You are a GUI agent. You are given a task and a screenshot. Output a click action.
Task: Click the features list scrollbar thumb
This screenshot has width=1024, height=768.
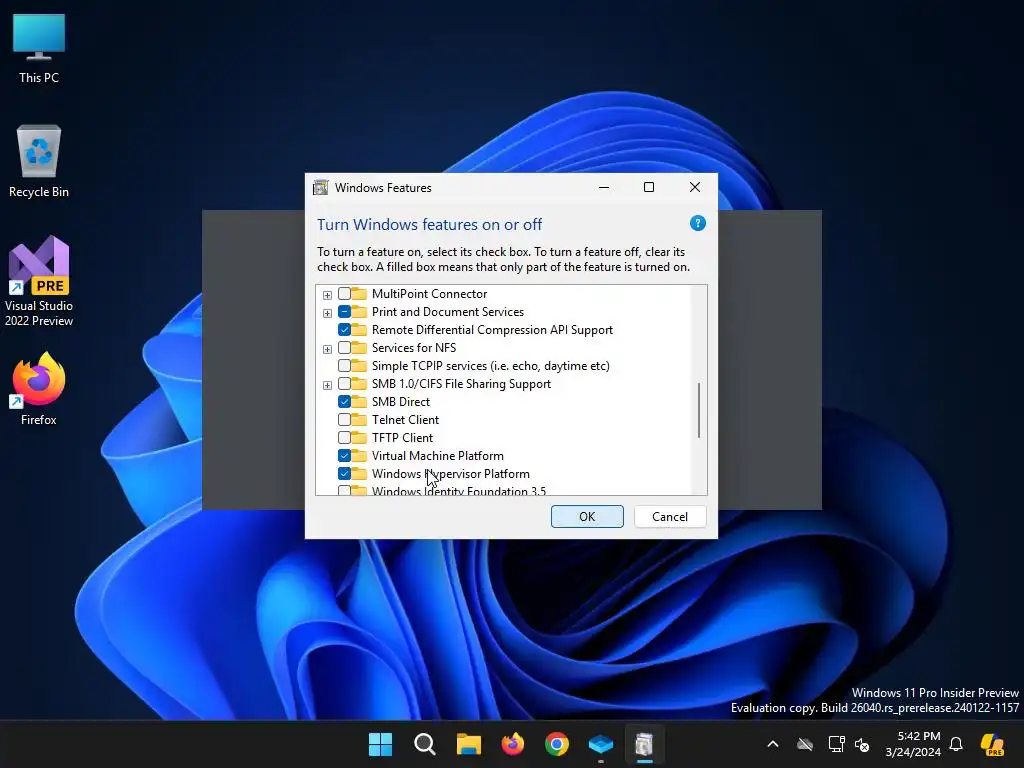pos(699,410)
